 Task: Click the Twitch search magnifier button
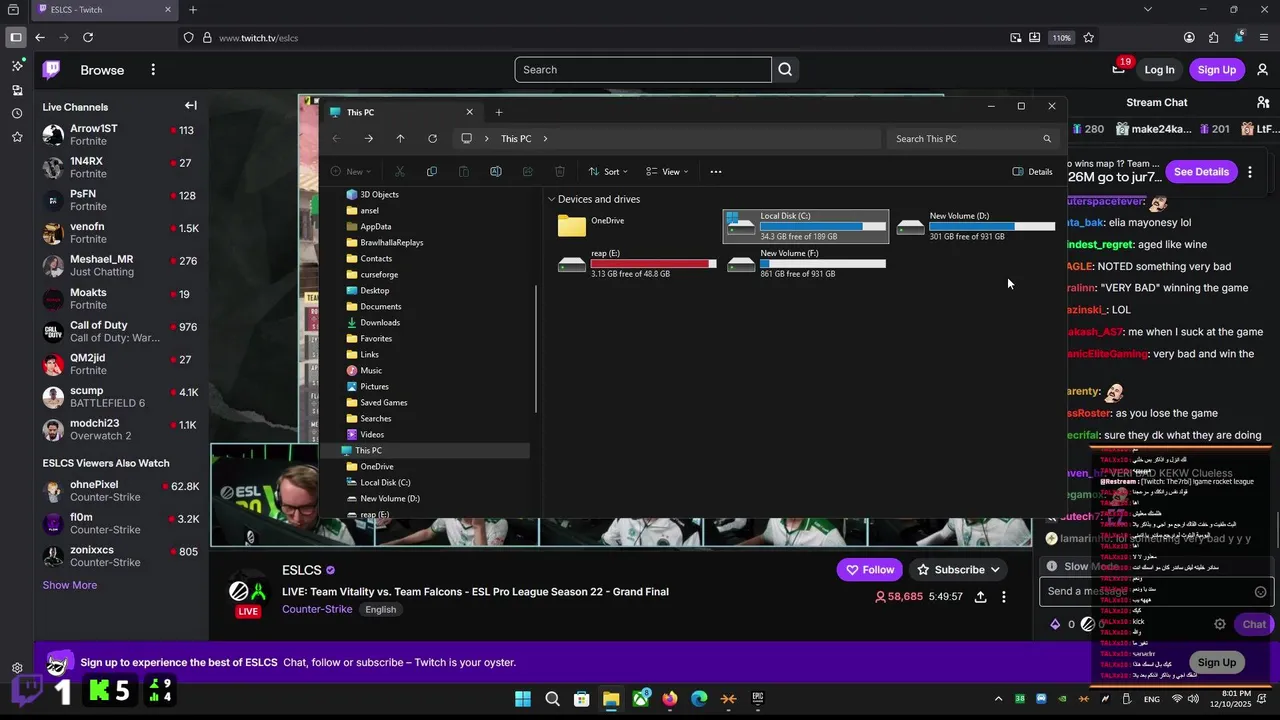785,70
